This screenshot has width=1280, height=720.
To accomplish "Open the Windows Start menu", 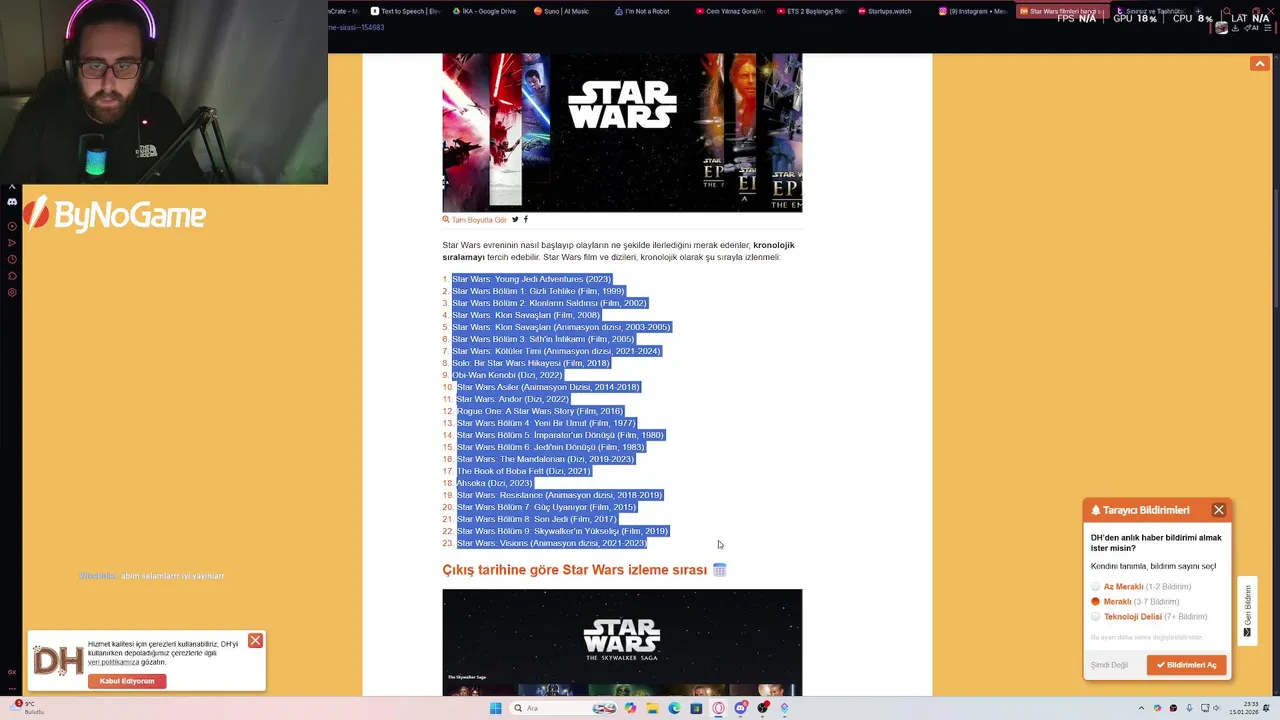I will pos(496,708).
